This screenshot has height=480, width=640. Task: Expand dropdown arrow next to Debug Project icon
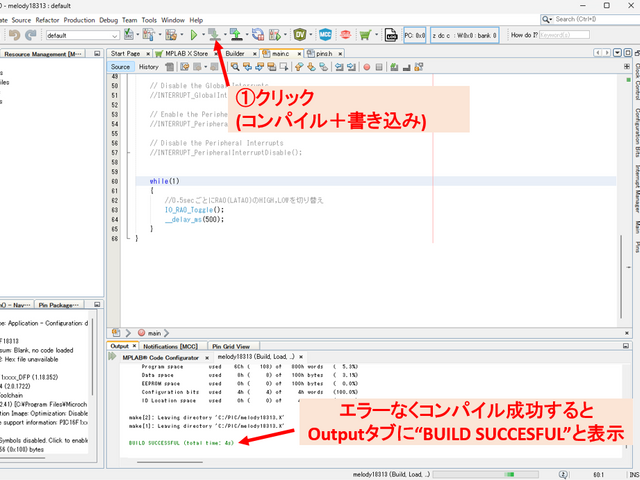coord(285,35)
